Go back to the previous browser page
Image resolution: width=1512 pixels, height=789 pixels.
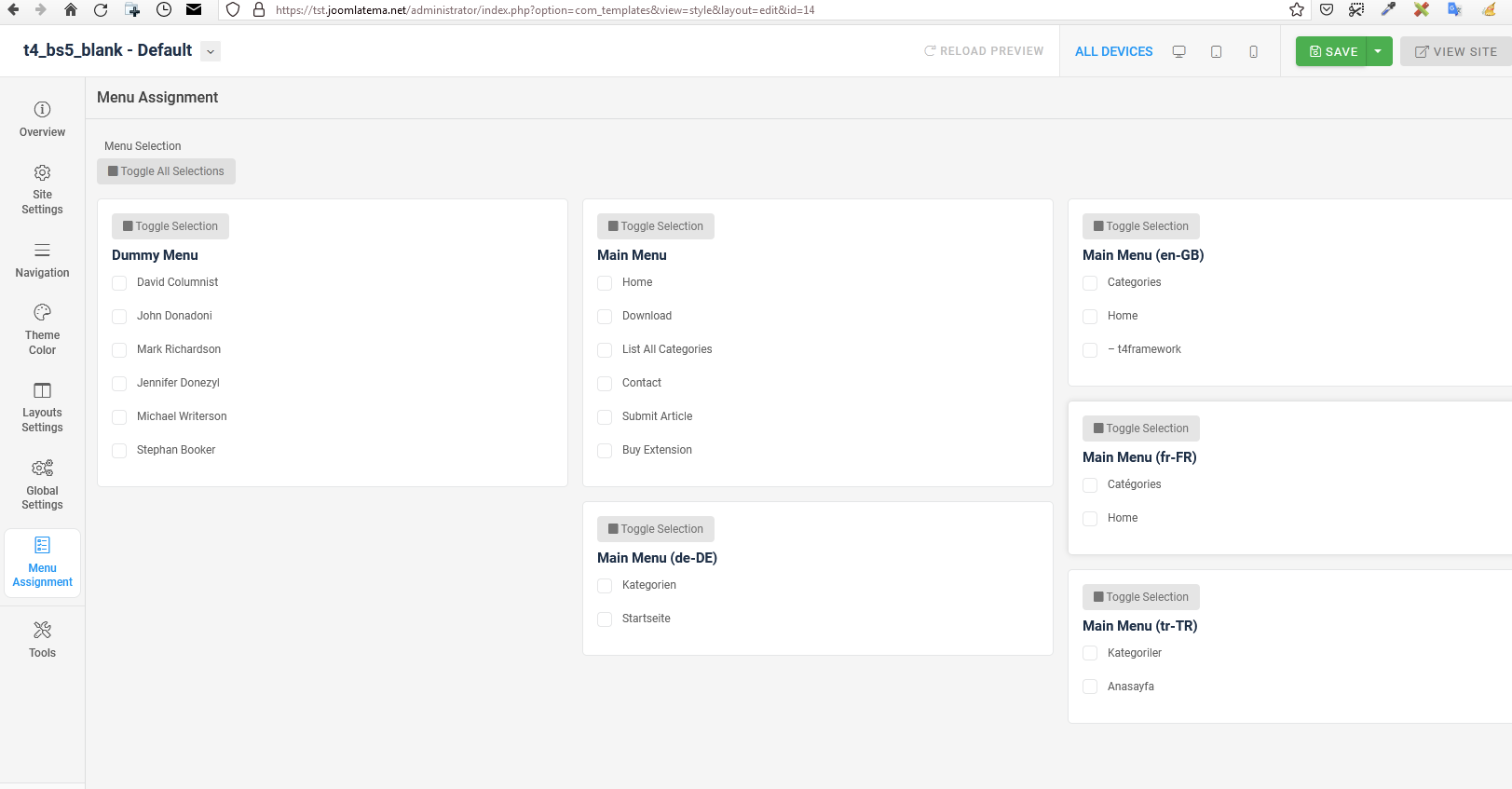[x=13, y=9]
